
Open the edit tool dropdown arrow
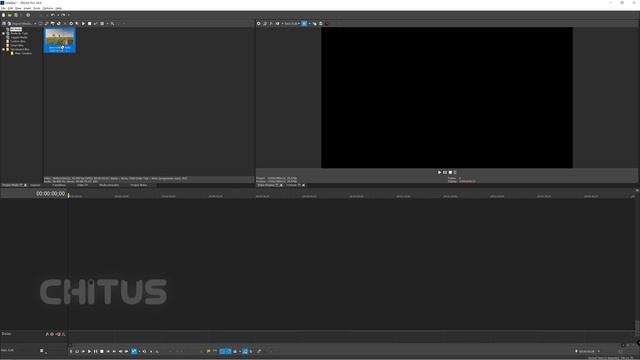tap(139, 351)
